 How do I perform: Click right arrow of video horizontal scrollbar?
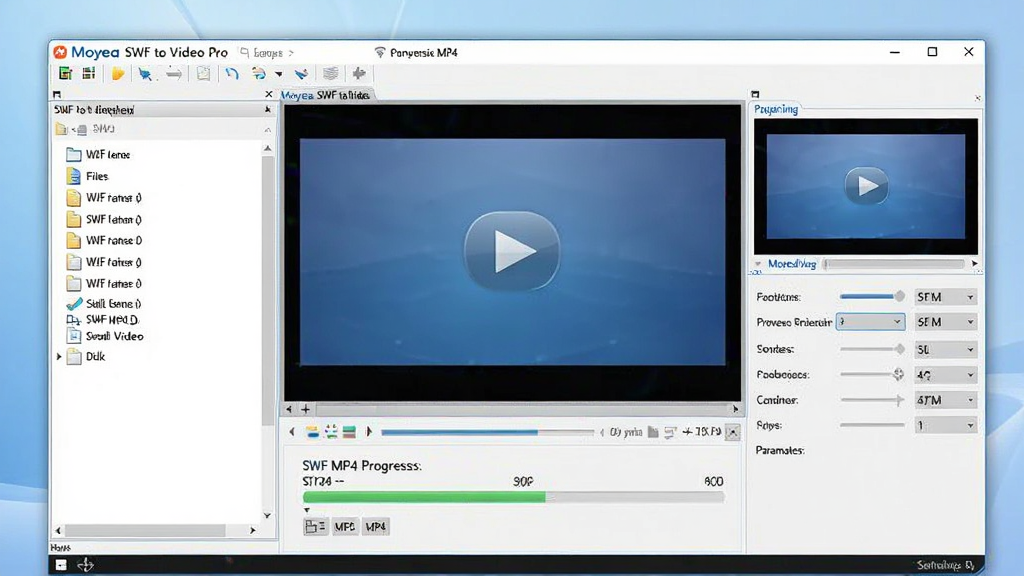[735, 409]
